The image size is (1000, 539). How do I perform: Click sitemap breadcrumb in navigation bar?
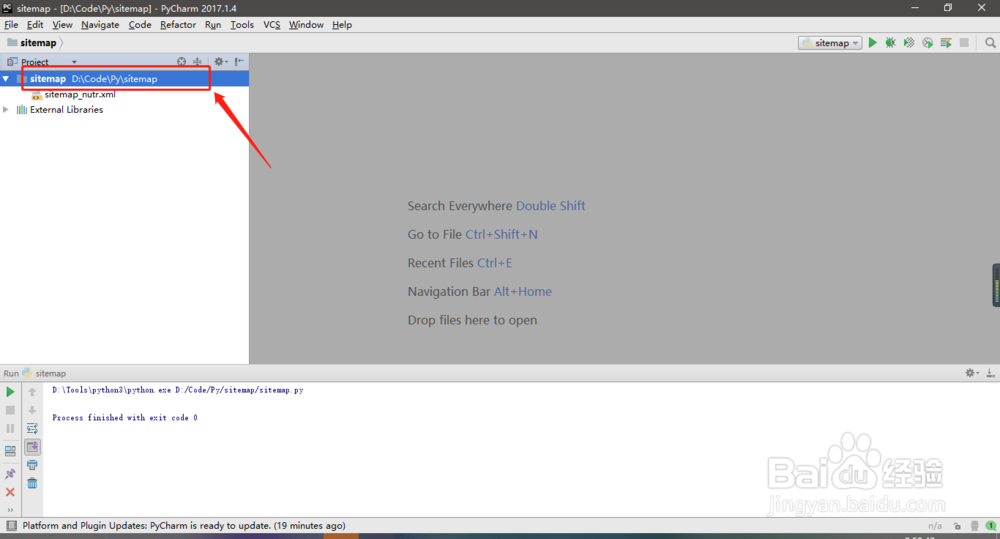pos(38,43)
